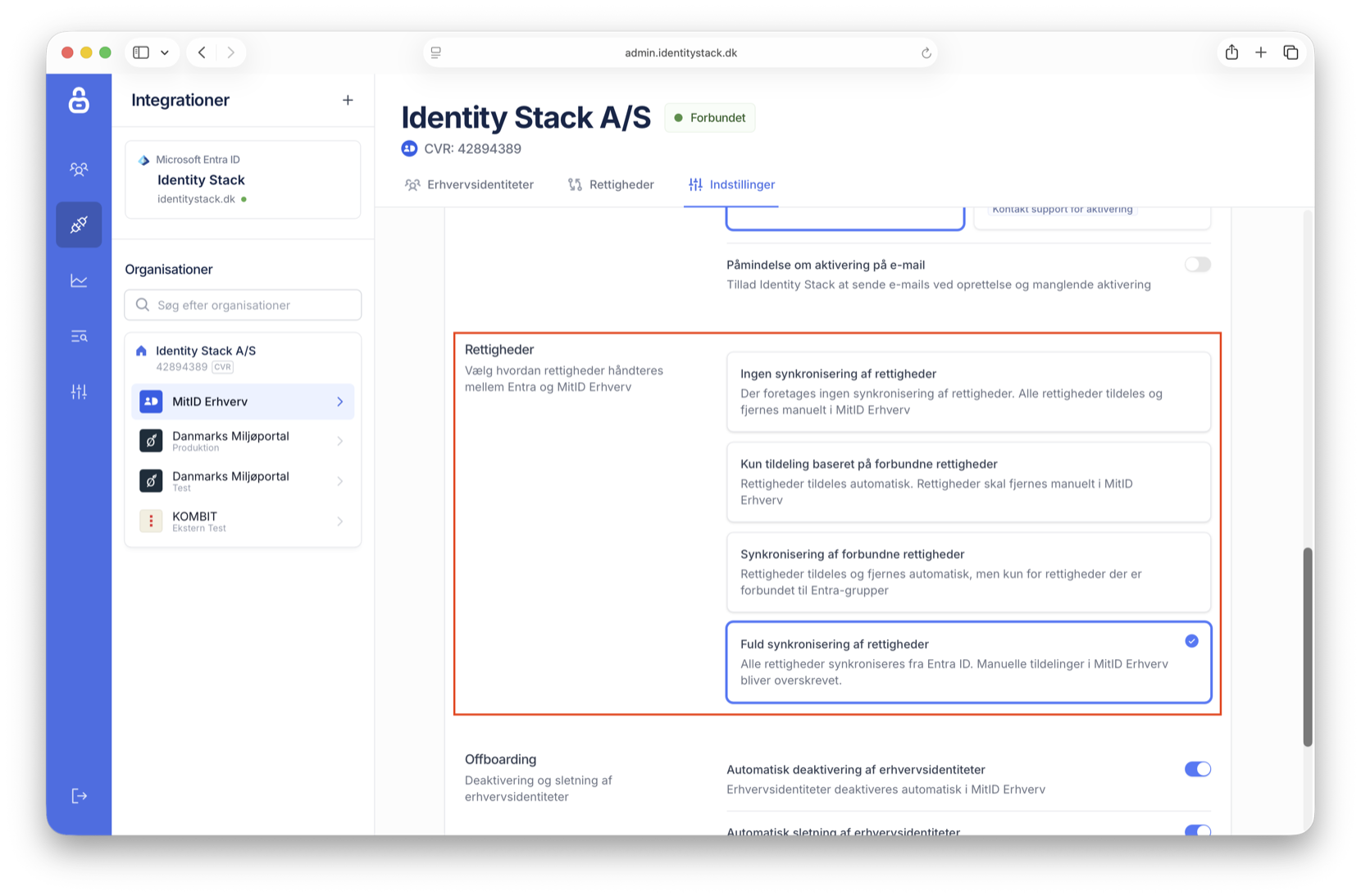This screenshot has height=896, width=1361.
Task: Select Ingen synkronisering af rettigheder
Action: click(968, 392)
